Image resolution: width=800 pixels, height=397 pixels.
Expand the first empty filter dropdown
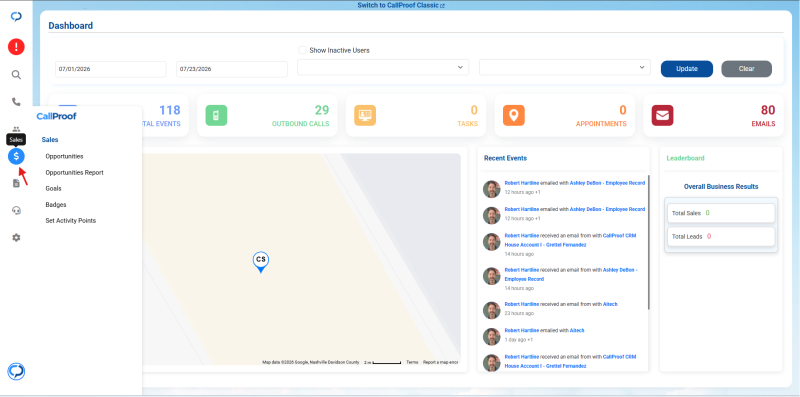pos(383,67)
